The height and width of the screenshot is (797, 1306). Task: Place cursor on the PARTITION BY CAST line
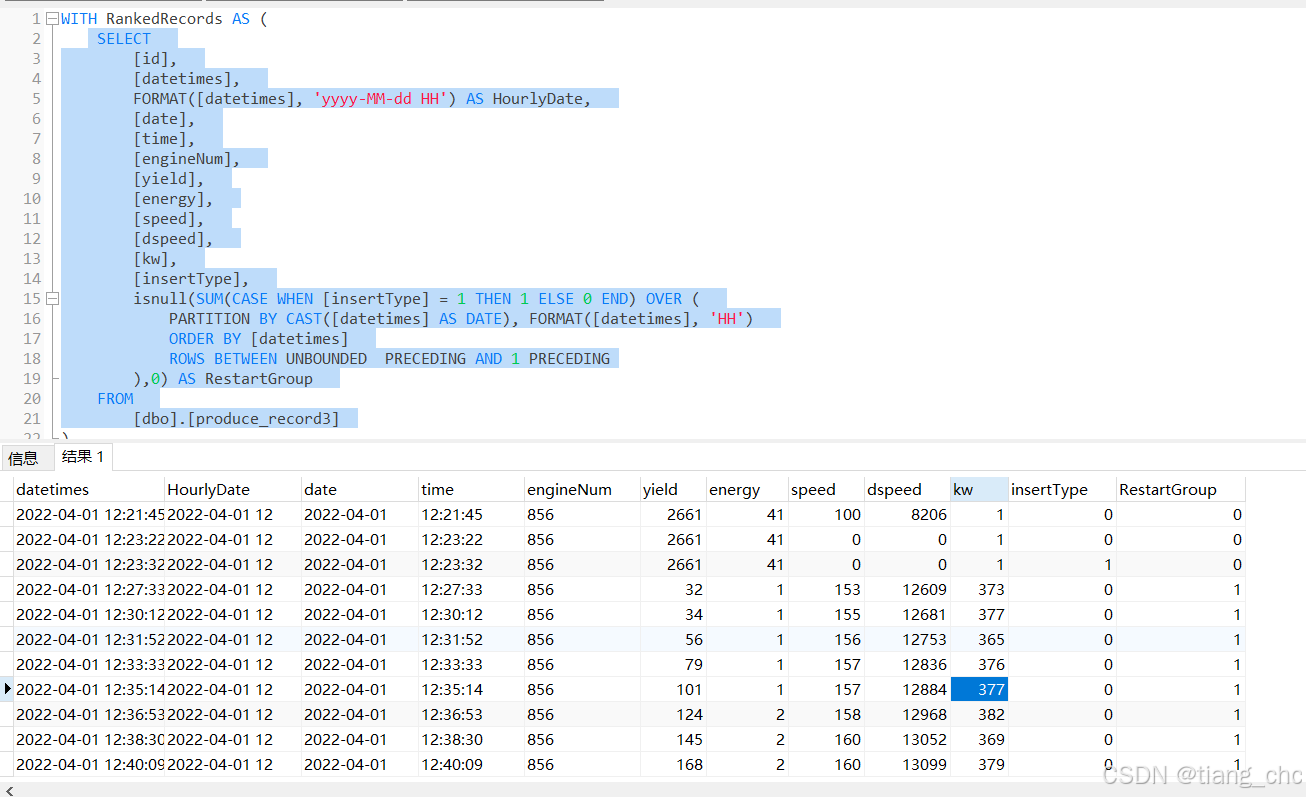tap(461, 319)
